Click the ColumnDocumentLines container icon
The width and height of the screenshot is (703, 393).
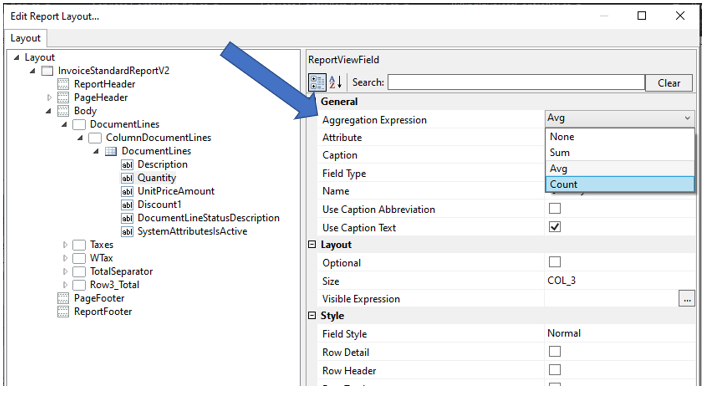(x=95, y=138)
